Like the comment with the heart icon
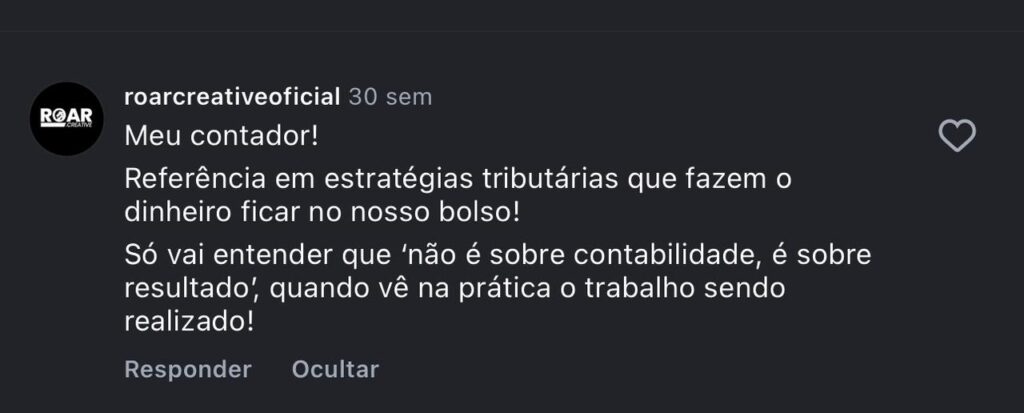 click(958, 136)
